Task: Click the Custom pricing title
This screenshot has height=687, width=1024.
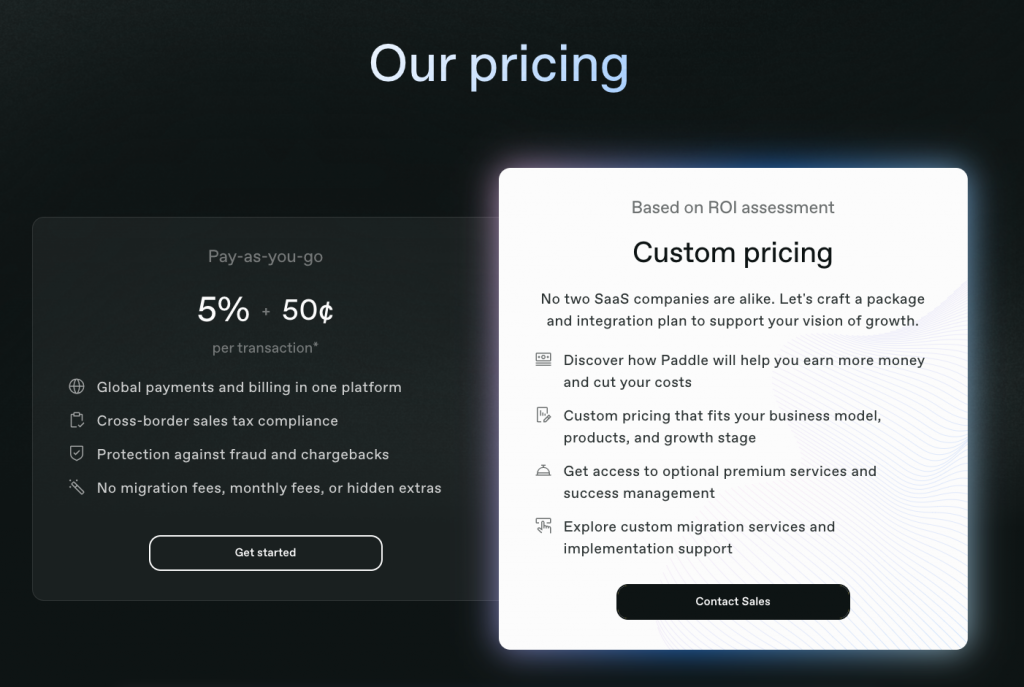Action: pos(733,253)
